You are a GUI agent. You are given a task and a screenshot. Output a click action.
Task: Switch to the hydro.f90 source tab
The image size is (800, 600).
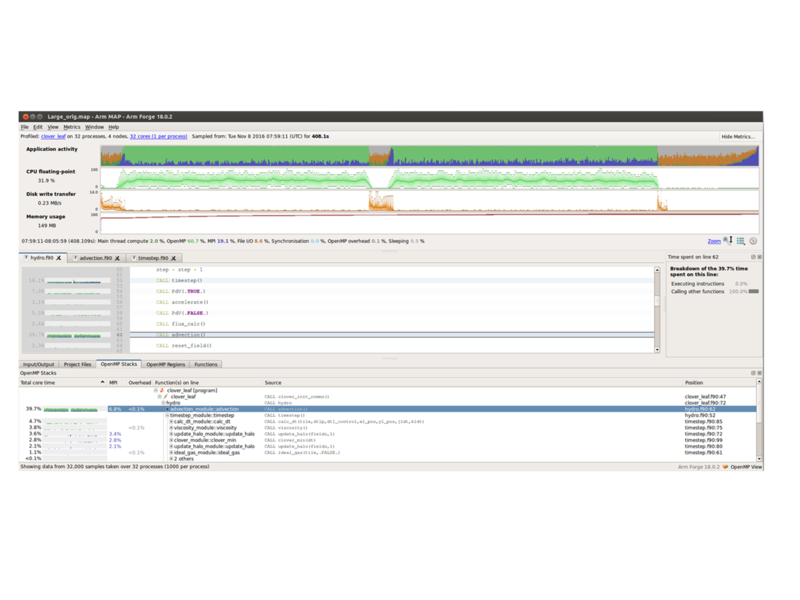tap(41, 258)
